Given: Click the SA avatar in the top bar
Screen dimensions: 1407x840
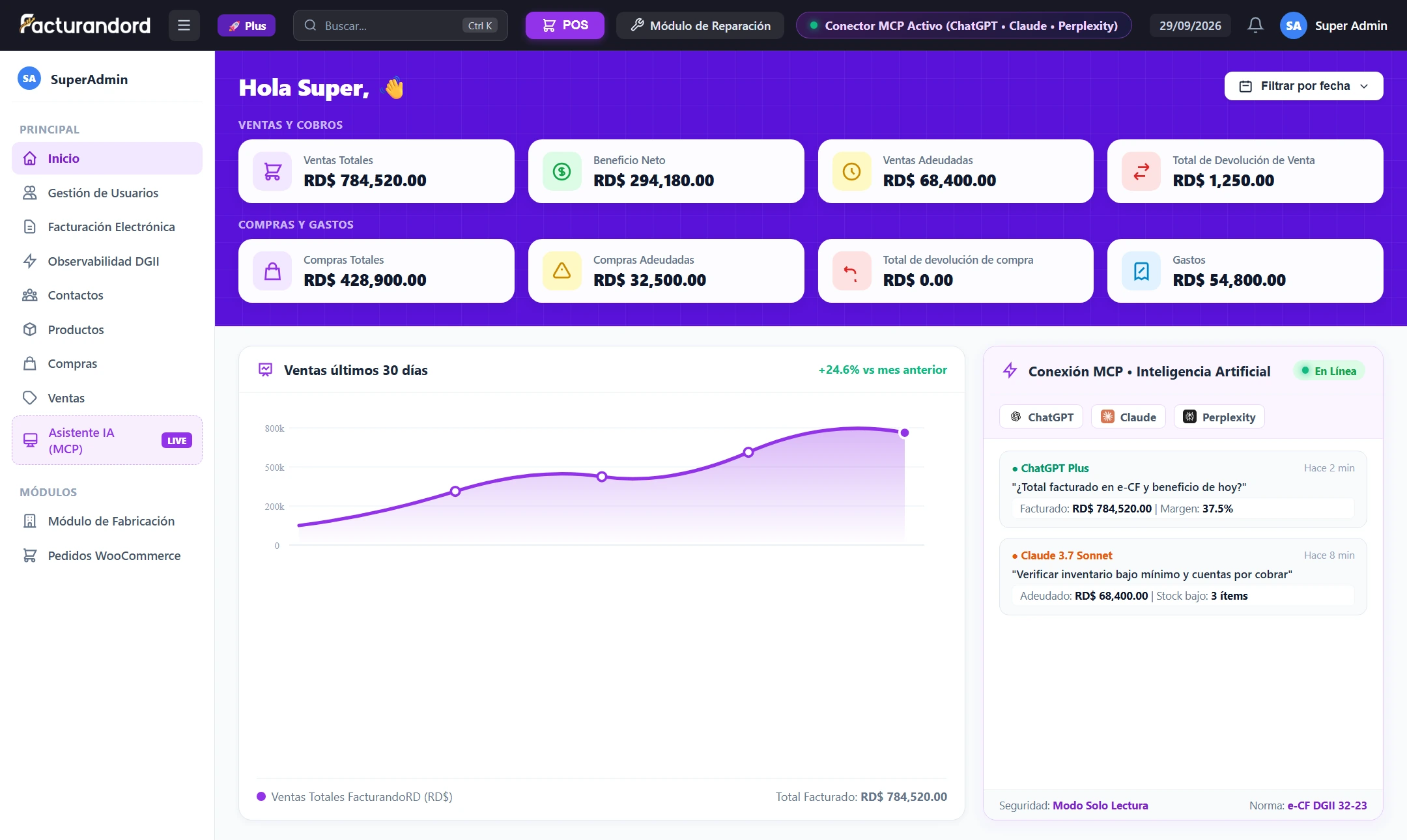Looking at the screenshot, I should [1293, 25].
